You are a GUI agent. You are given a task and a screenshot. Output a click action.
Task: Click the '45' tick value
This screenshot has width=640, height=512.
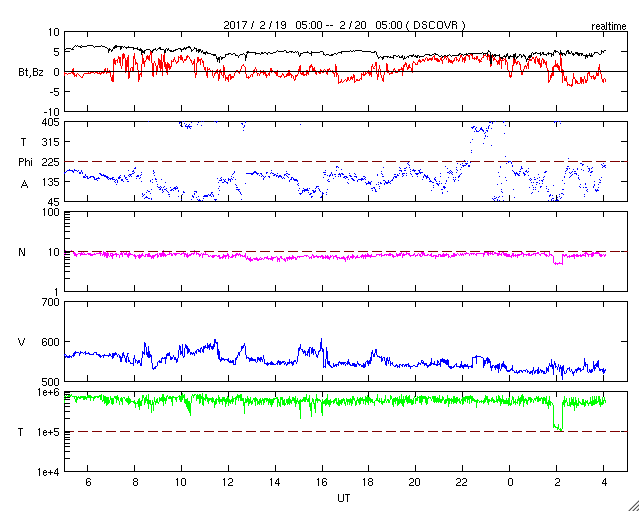tap(54, 202)
